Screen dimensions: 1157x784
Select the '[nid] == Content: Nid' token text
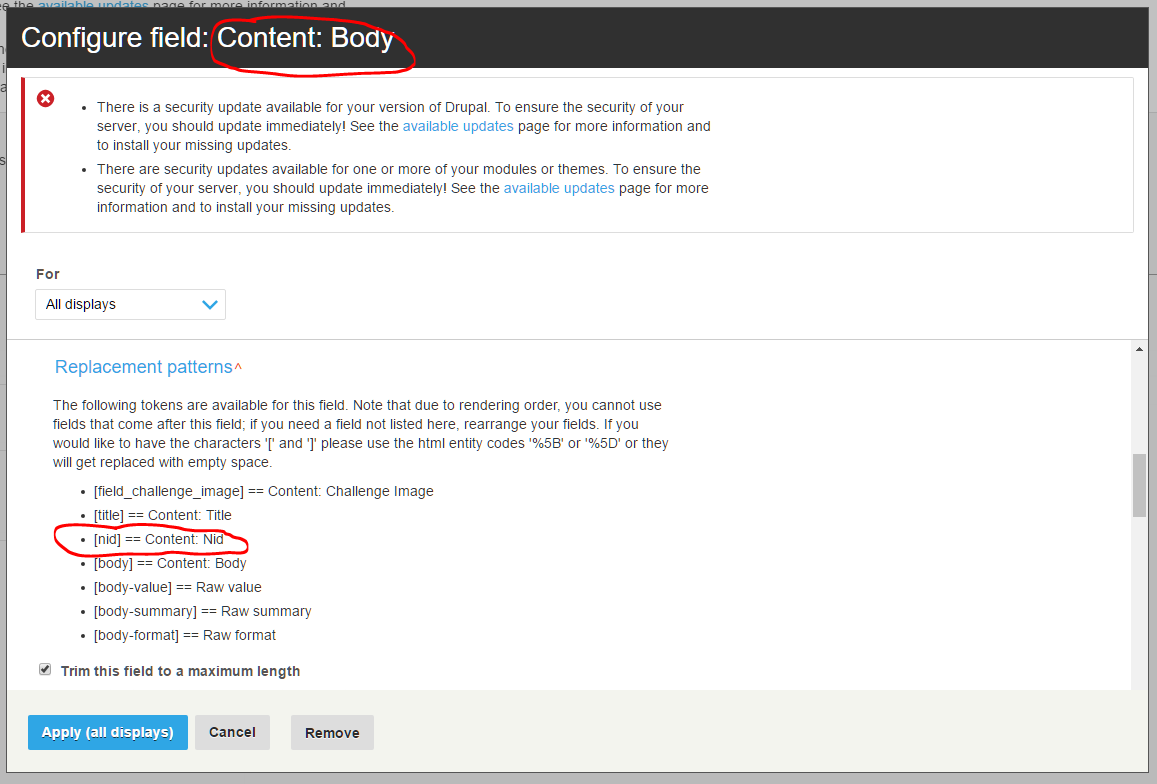click(159, 540)
